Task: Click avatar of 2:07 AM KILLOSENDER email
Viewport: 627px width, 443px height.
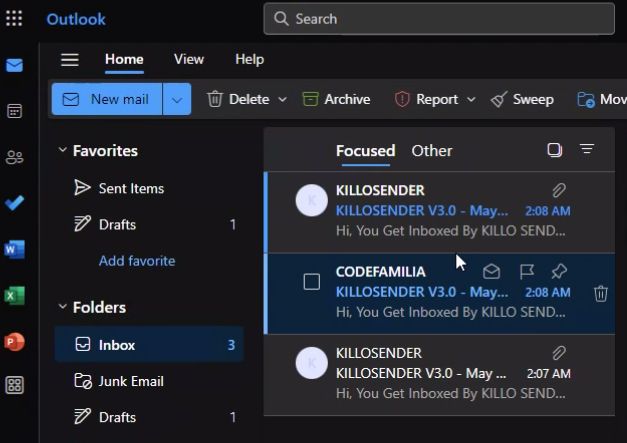Action: tap(312, 363)
